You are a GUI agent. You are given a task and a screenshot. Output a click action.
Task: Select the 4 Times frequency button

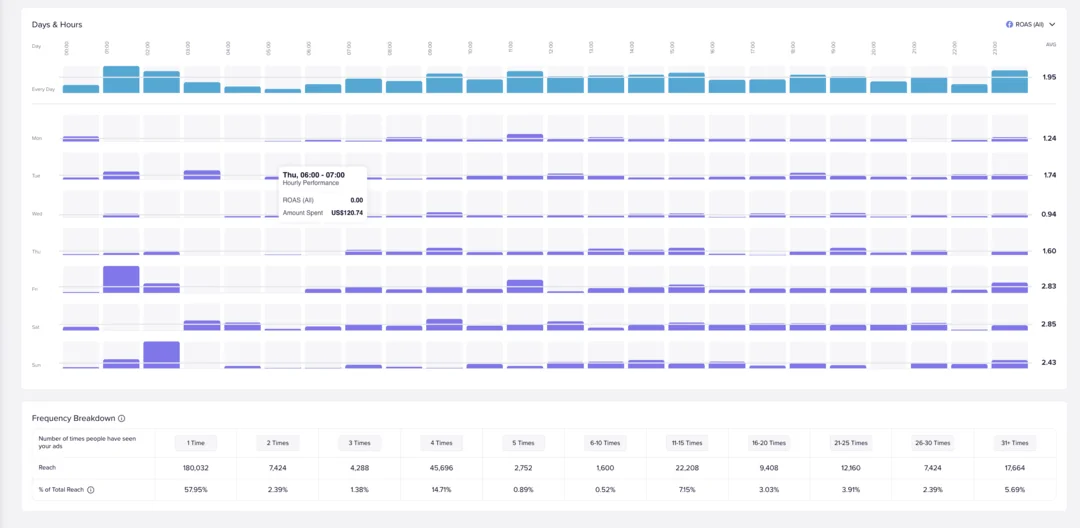(442, 443)
